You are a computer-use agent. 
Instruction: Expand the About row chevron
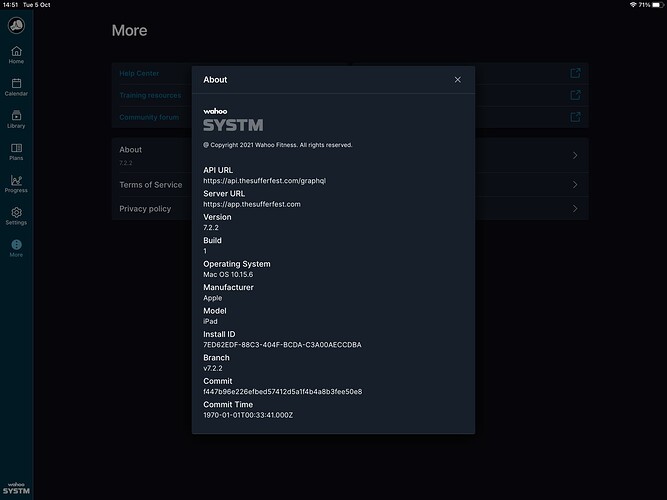click(x=575, y=155)
